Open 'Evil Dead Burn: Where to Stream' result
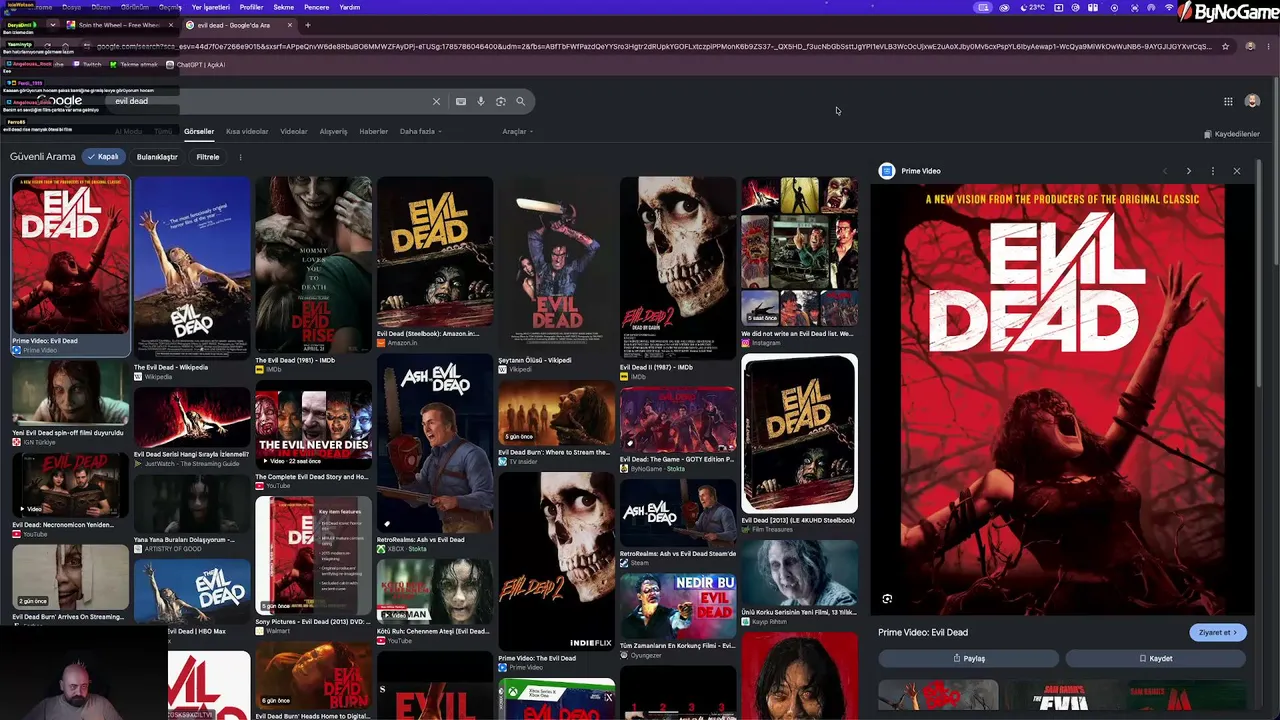Viewport: 1280px width, 720px height. 556,424
